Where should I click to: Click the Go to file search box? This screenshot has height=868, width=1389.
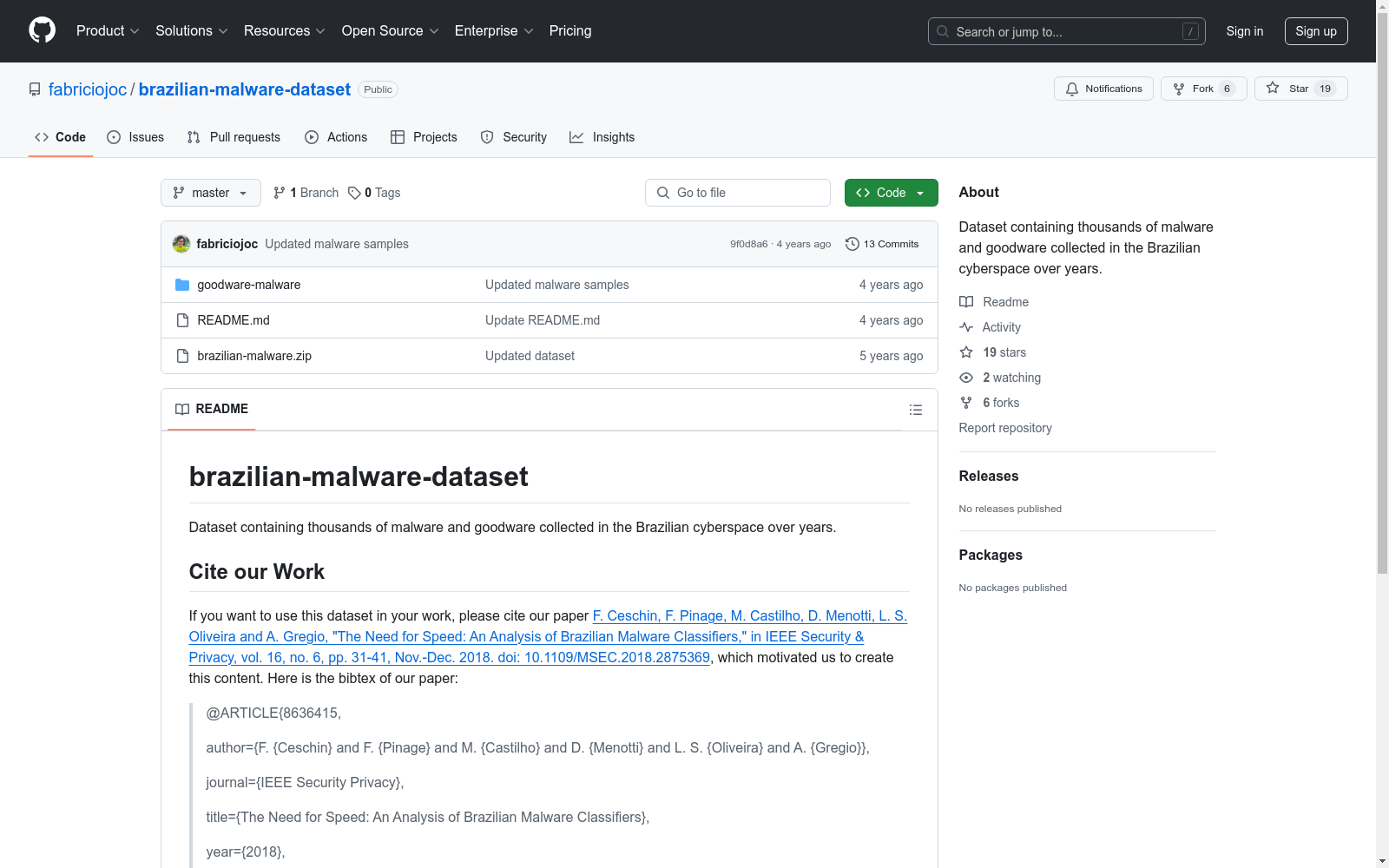[x=738, y=193]
